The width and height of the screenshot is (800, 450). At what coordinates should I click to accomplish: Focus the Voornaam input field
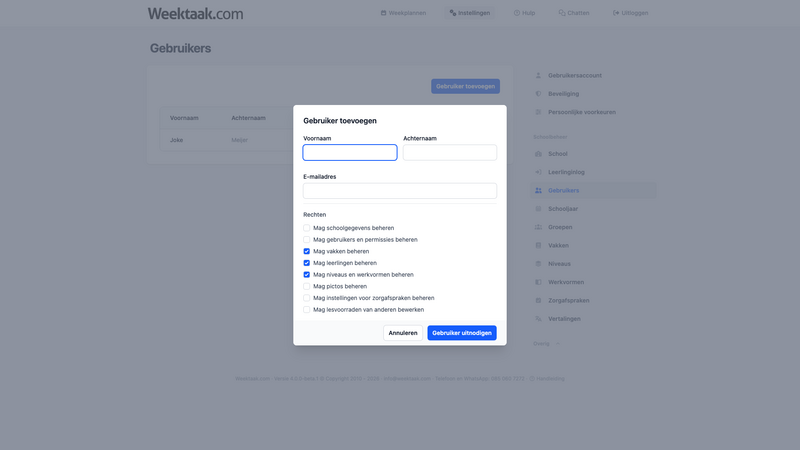click(x=350, y=153)
